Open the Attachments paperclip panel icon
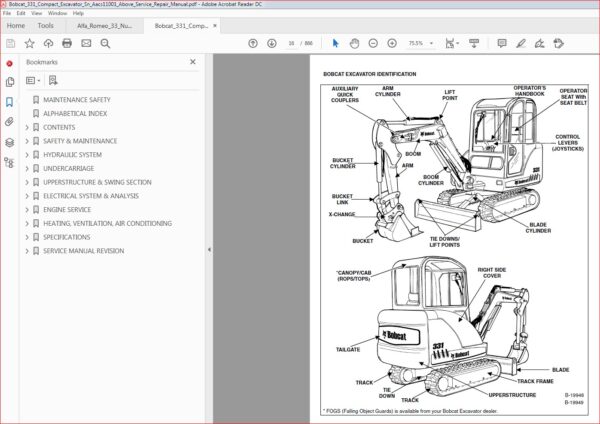Viewport: 600px width, 424px height. click(x=10, y=122)
